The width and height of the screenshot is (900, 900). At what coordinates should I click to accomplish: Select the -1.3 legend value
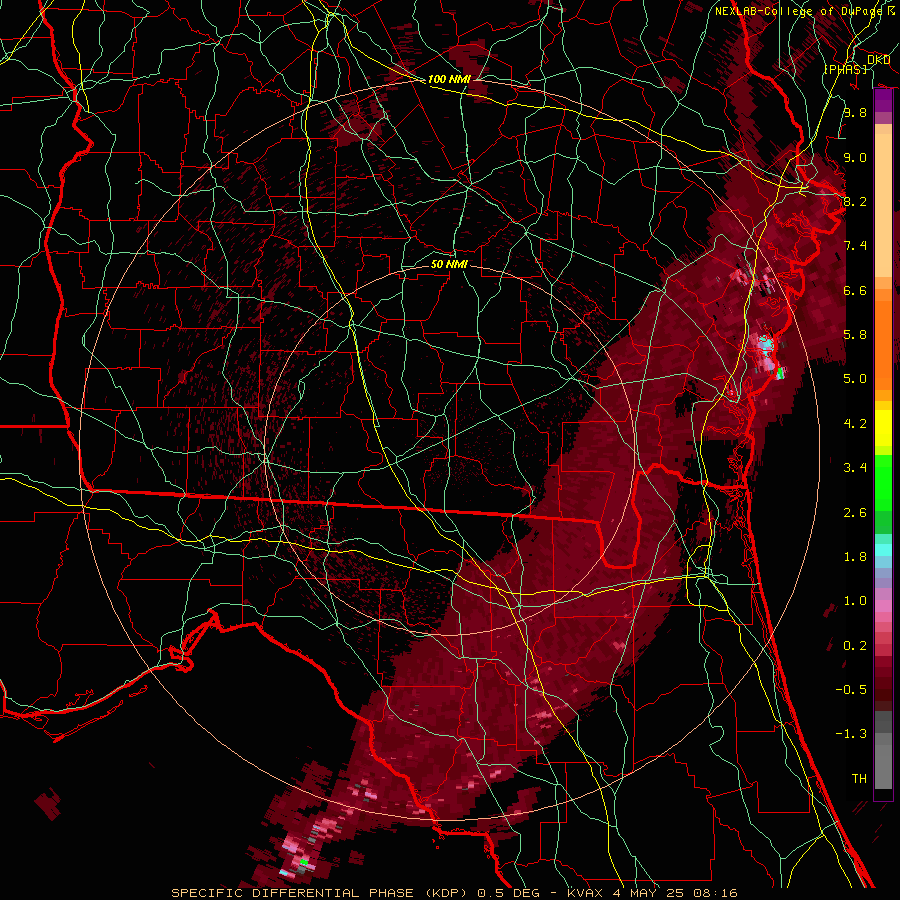pyautogui.click(x=851, y=734)
